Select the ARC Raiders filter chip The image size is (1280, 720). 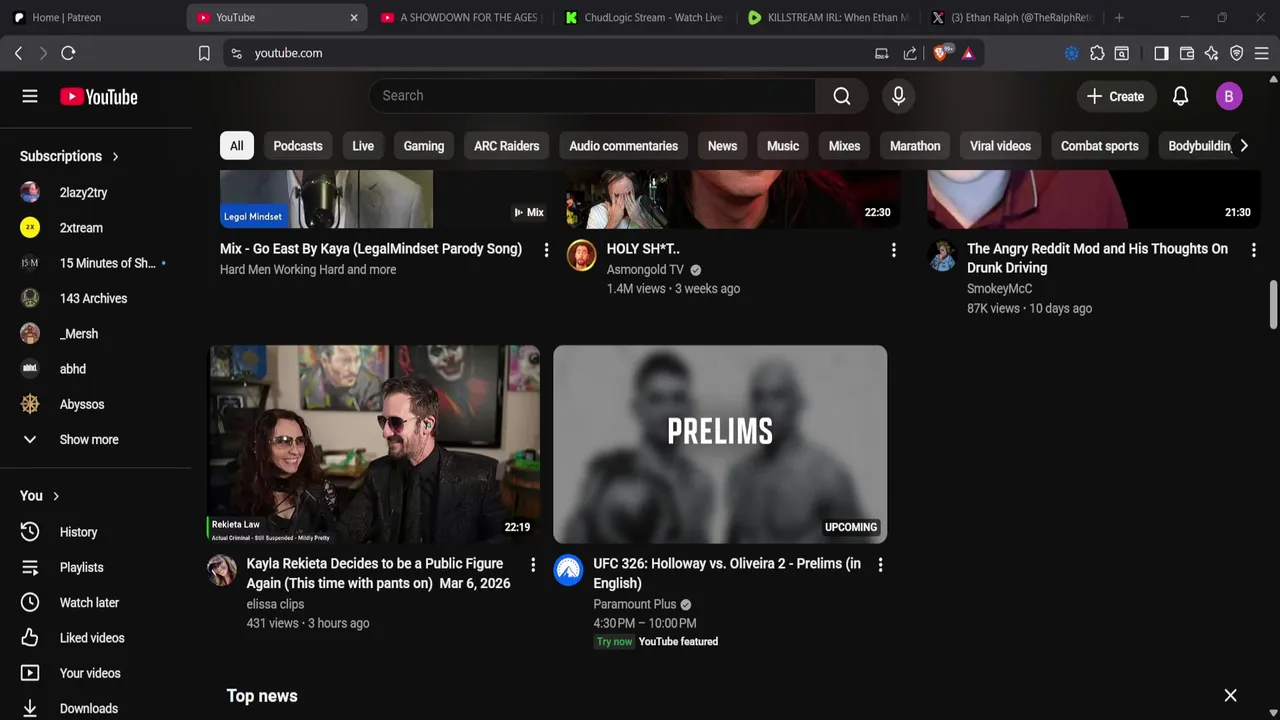(506, 146)
